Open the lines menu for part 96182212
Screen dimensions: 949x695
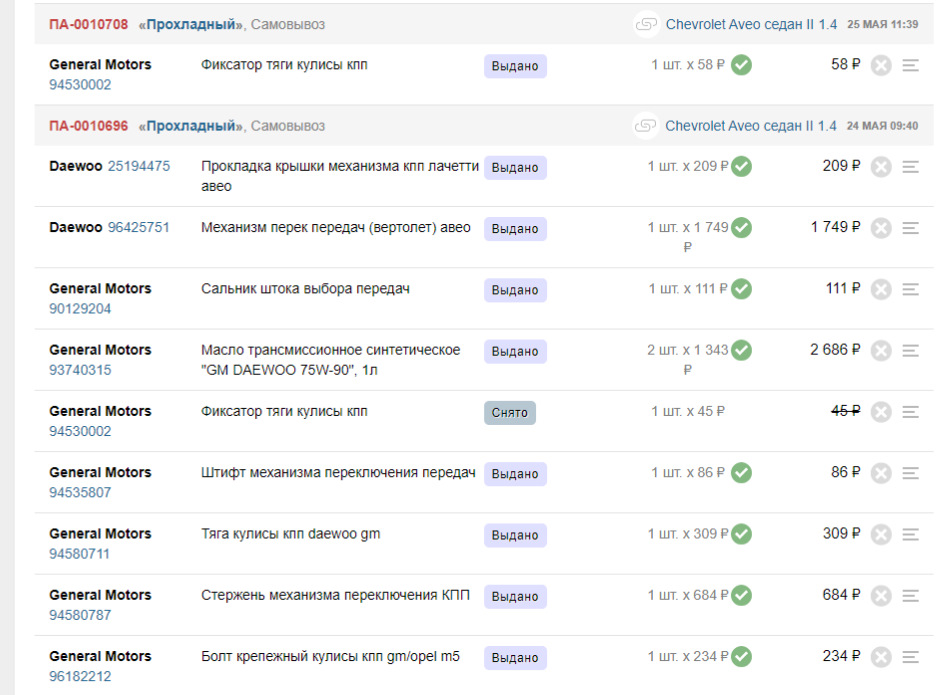pyautogui.click(x=910, y=657)
